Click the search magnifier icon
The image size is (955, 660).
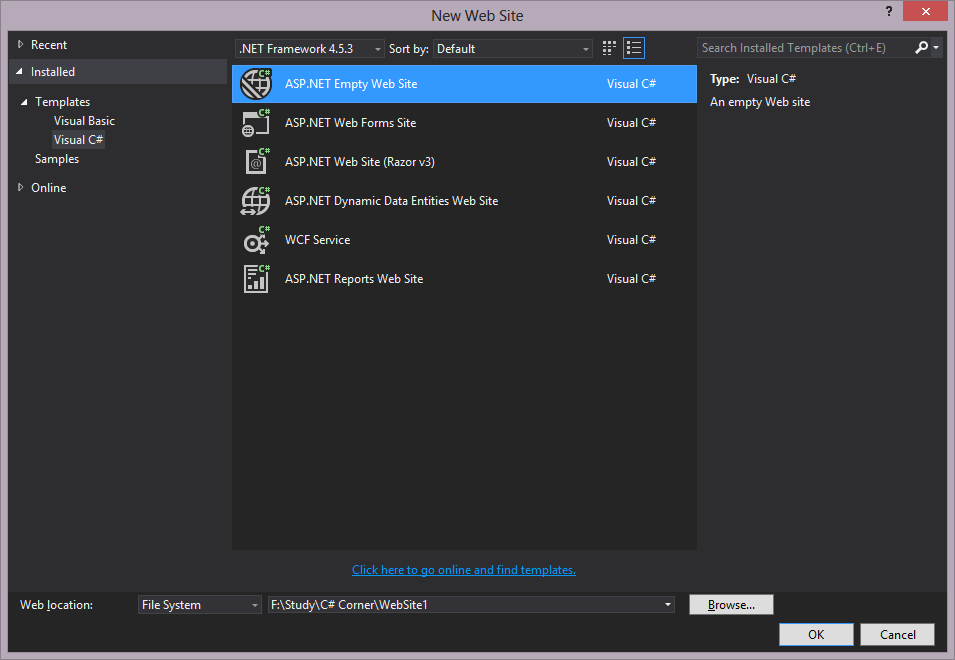[922, 47]
